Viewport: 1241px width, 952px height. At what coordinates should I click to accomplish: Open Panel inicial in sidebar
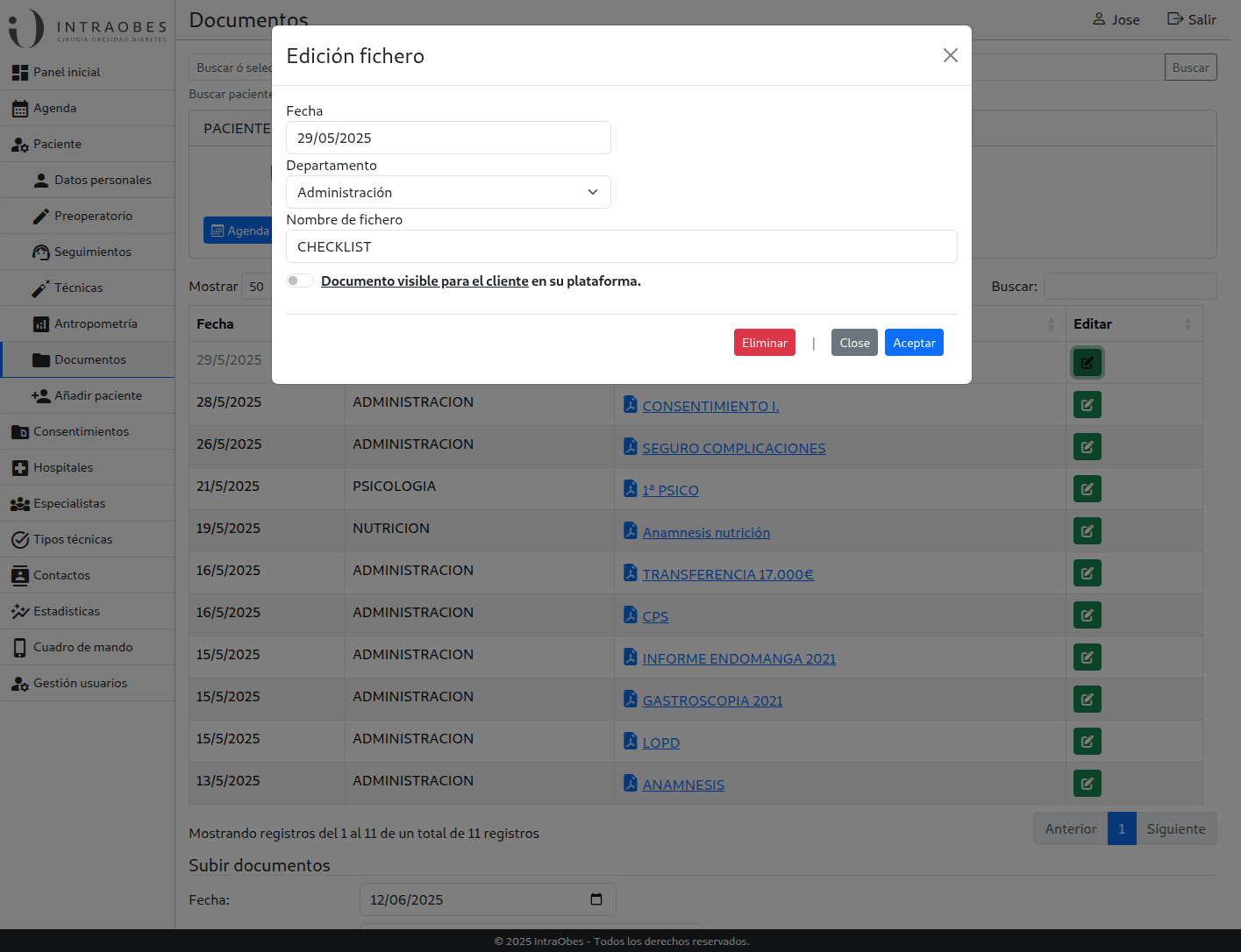coord(88,72)
